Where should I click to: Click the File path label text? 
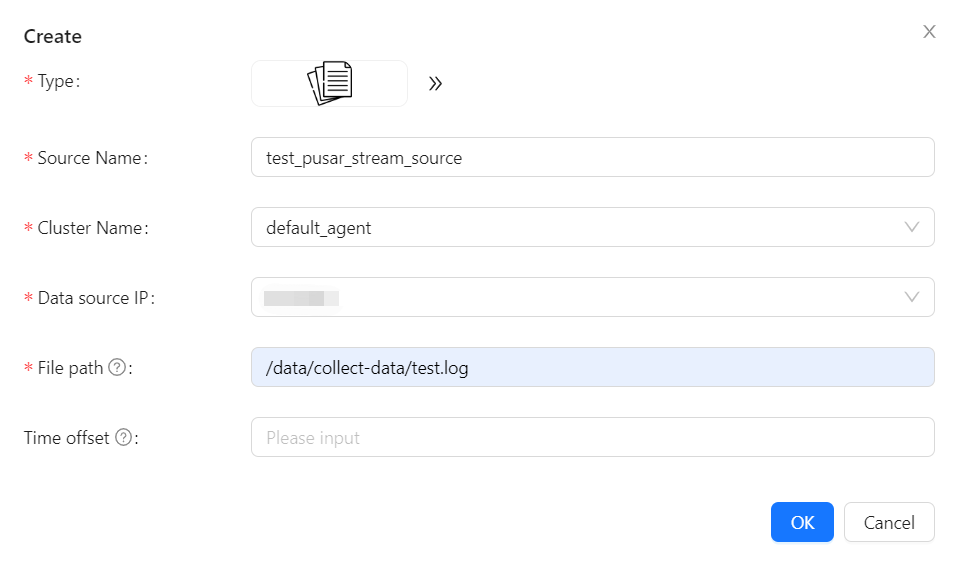click(70, 368)
